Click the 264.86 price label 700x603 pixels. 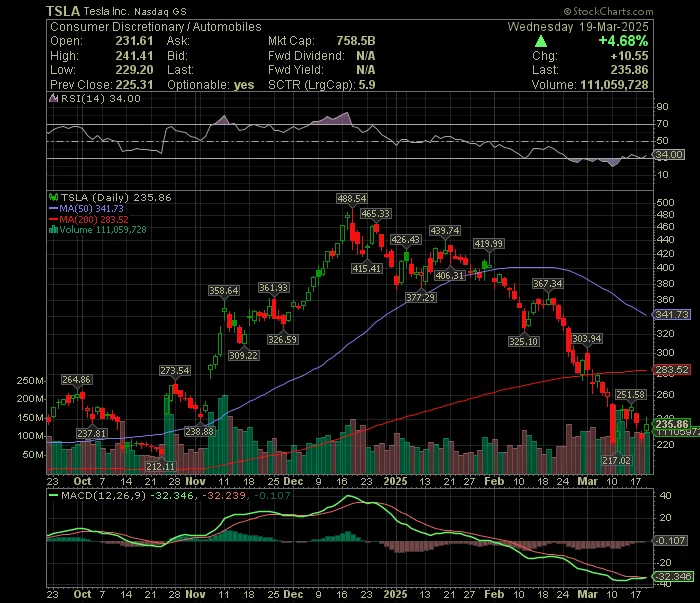tap(76, 380)
